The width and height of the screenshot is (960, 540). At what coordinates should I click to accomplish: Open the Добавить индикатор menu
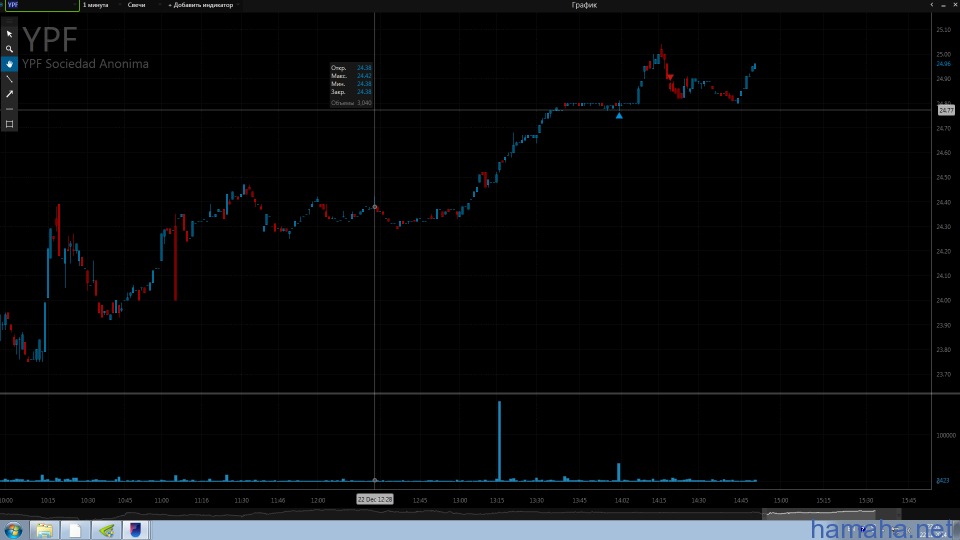tap(201, 5)
